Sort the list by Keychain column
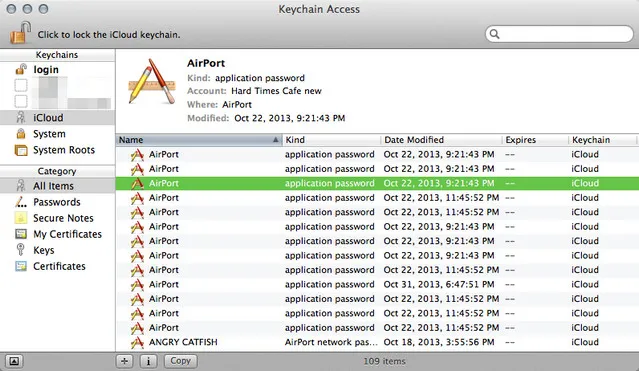This screenshot has height=371, width=639. (x=603, y=140)
